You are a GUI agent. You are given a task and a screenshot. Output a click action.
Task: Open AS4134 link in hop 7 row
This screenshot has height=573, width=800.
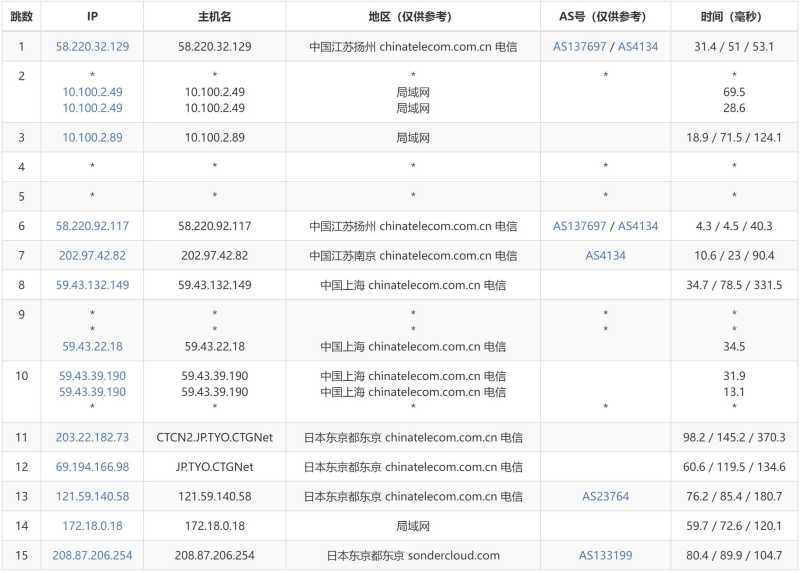coord(605,255)
